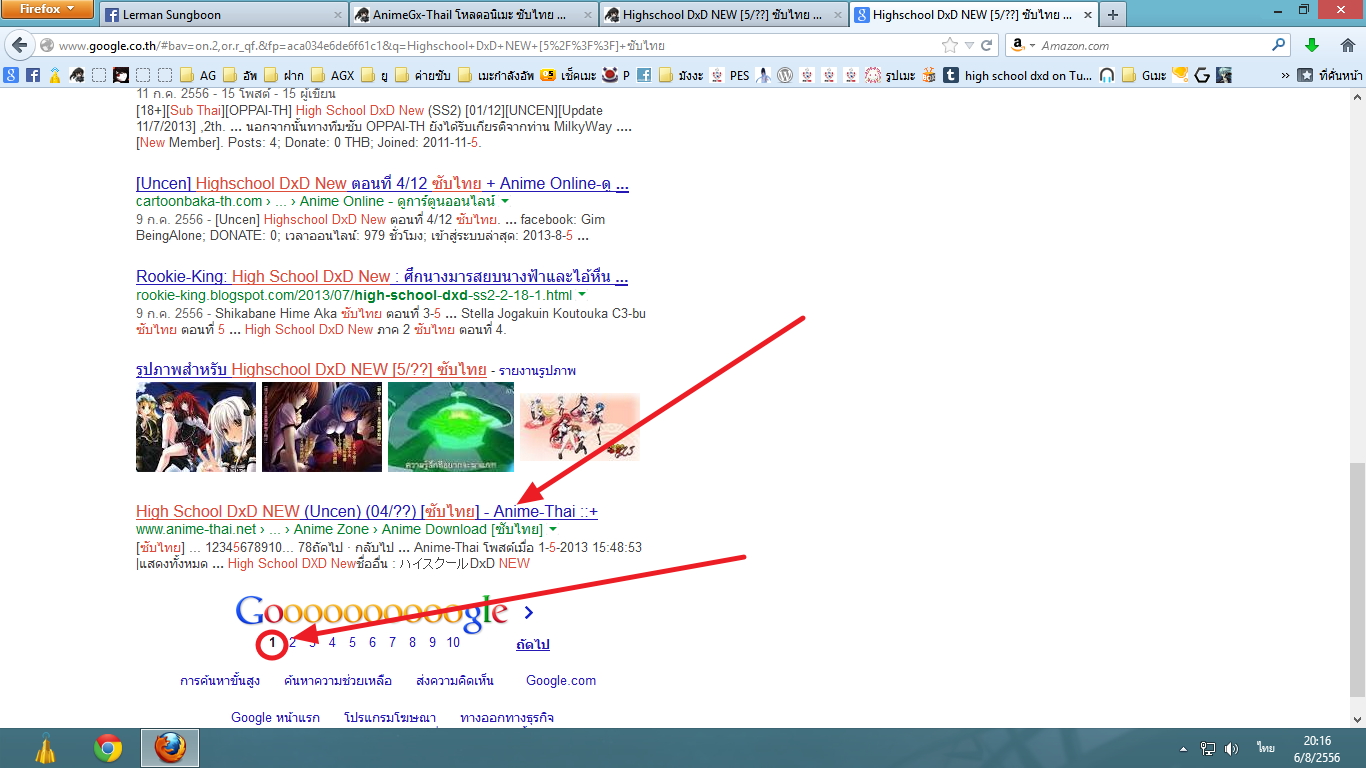Close the AnimeGx-Thail tab
The width and height of the screenshot is (1366, 768).
[x=586, y=15]
